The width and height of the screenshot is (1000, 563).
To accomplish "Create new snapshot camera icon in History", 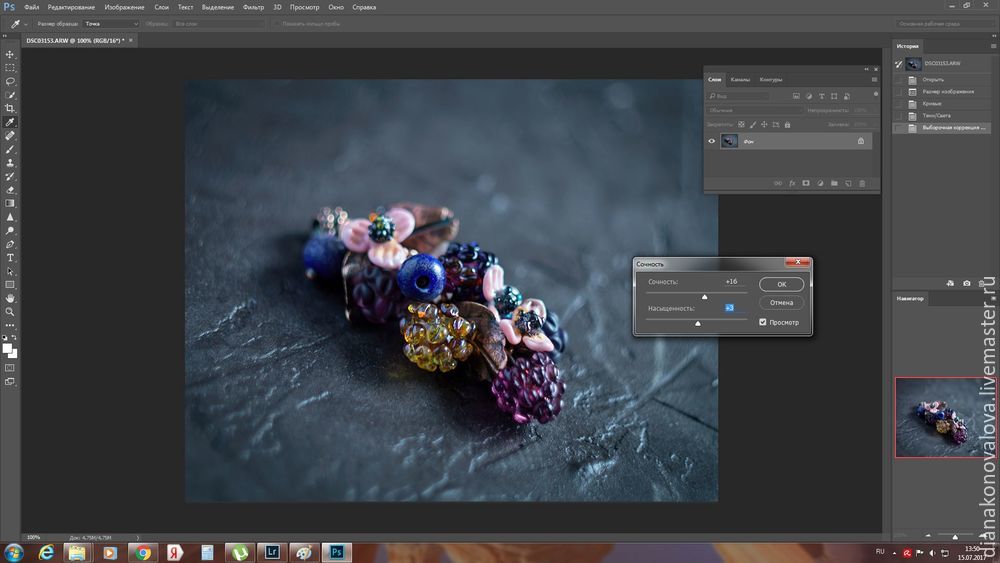I will [967, 283].
